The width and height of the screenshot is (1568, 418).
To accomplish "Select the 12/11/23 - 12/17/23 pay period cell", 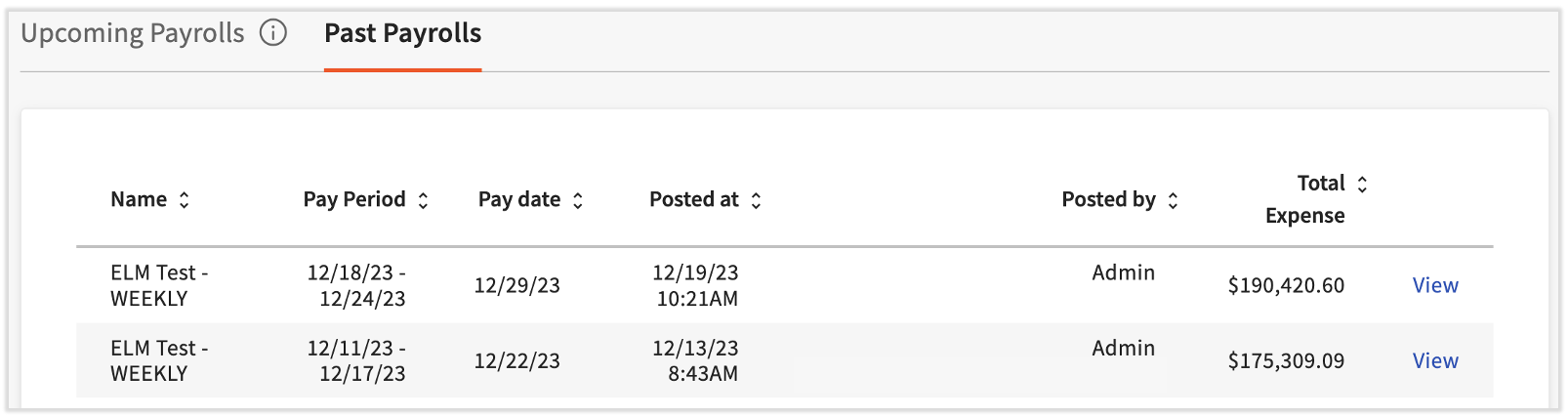I will 356,360.
